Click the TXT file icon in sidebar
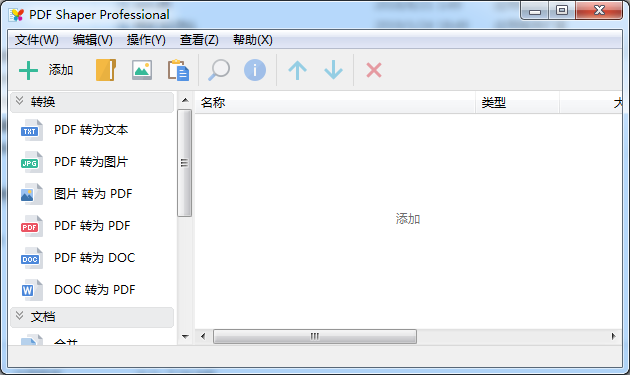630x375 pixels. pos(32,130)
